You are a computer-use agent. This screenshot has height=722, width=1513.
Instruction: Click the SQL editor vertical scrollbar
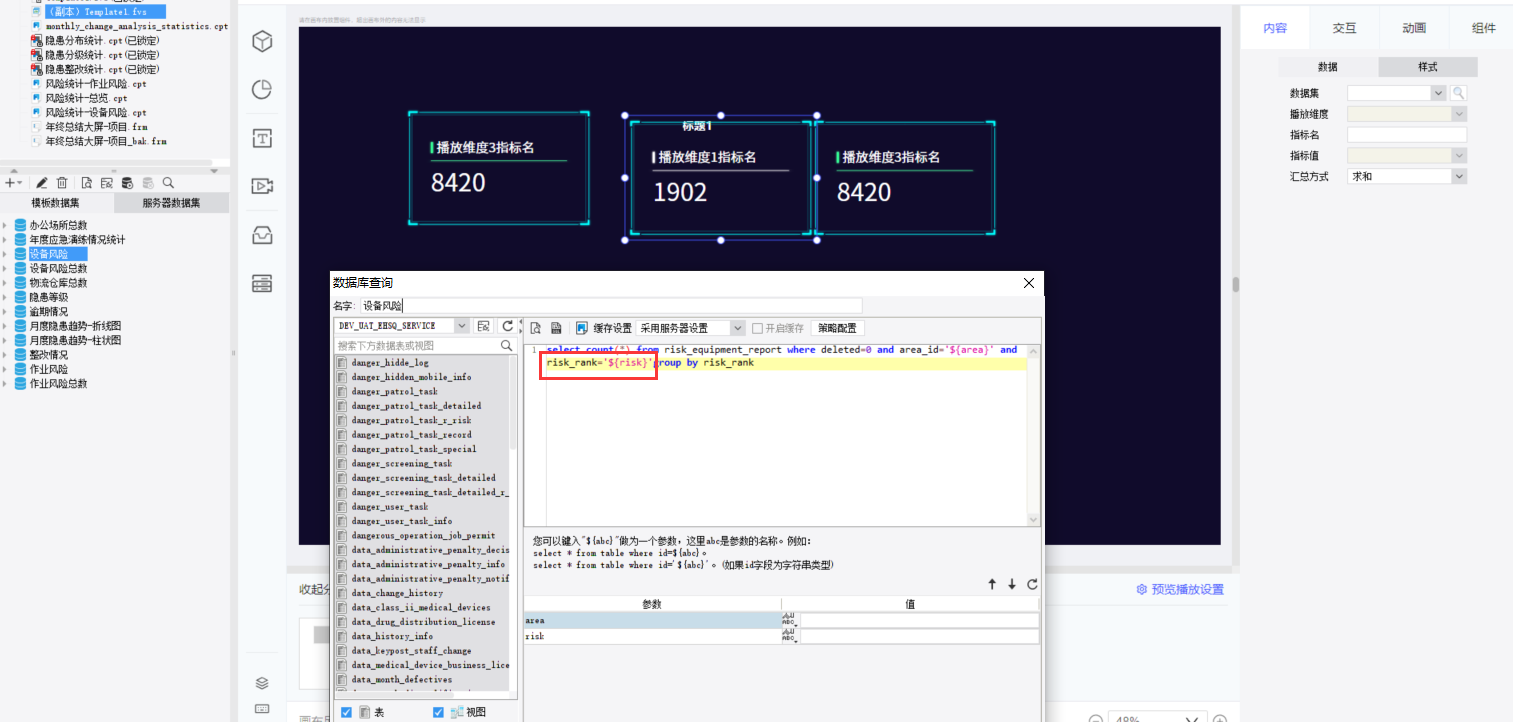pyautogui.click(x=1035, y=435)
